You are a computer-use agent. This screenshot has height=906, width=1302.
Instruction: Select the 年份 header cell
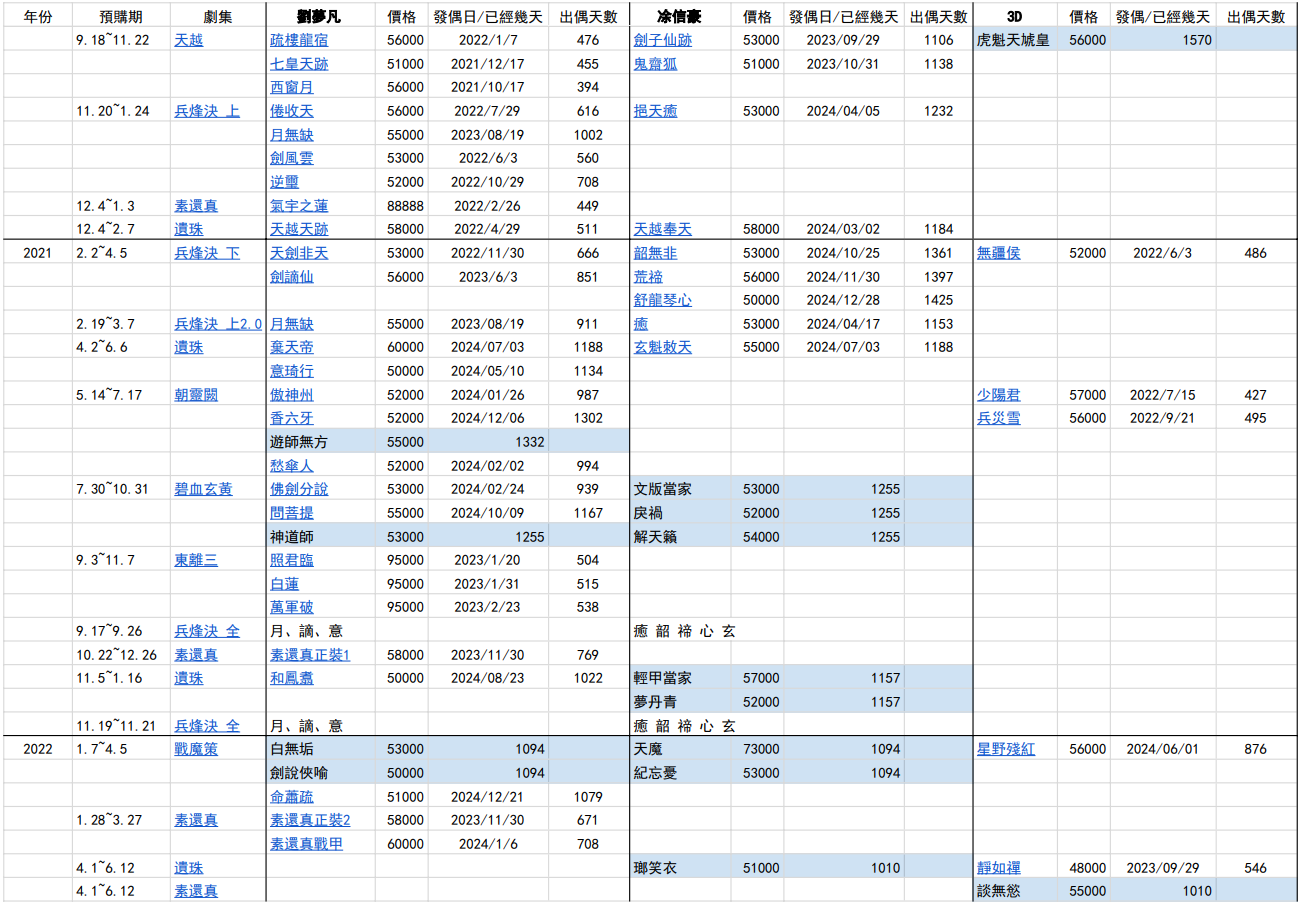37,16
